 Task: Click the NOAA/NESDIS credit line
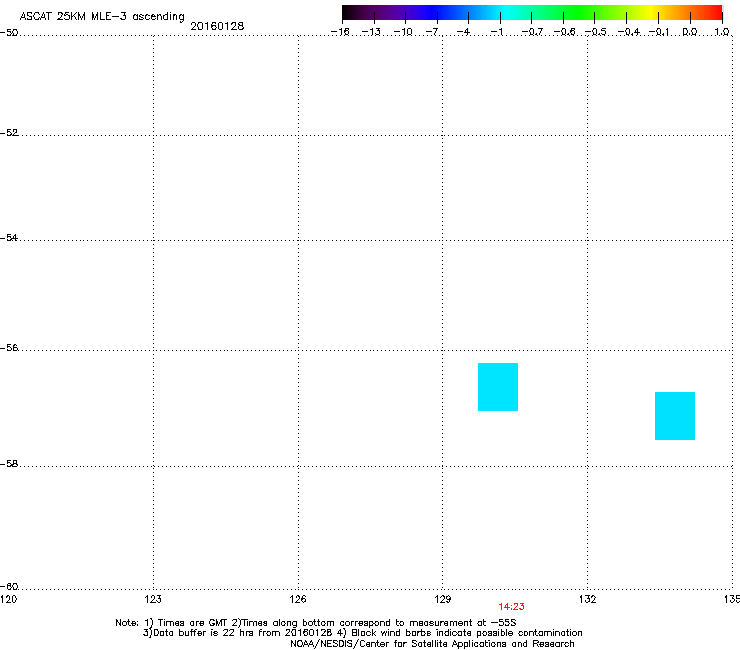point(432,644)
